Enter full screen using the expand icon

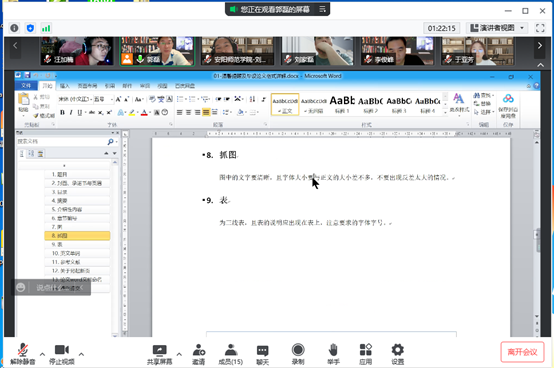click(540, 28)
